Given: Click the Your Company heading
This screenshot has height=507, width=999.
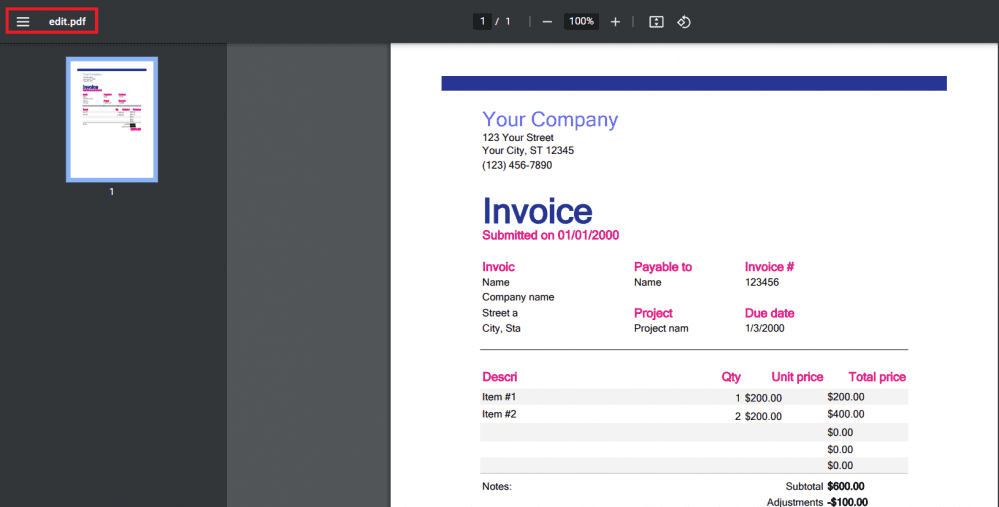Looking at the screenshot, I should point(549,120).
